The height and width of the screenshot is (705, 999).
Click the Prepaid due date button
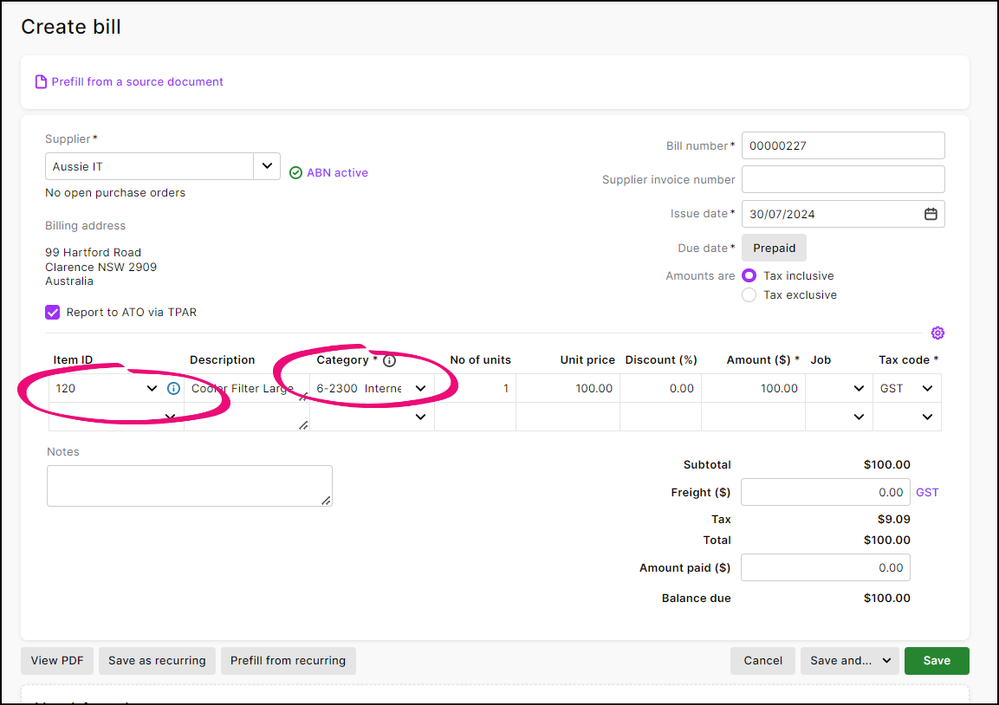click(x=774, y=248)
